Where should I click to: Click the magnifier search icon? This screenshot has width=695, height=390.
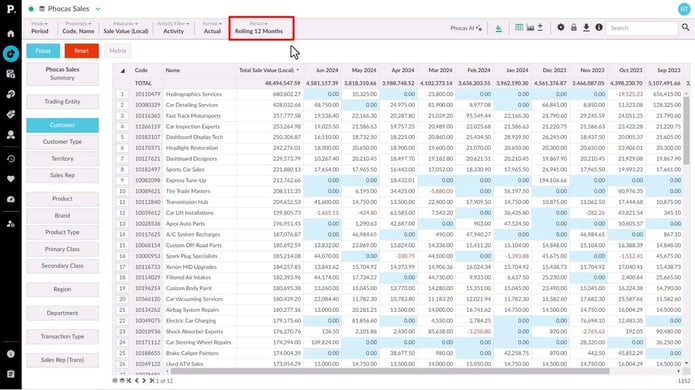point(686,27)
